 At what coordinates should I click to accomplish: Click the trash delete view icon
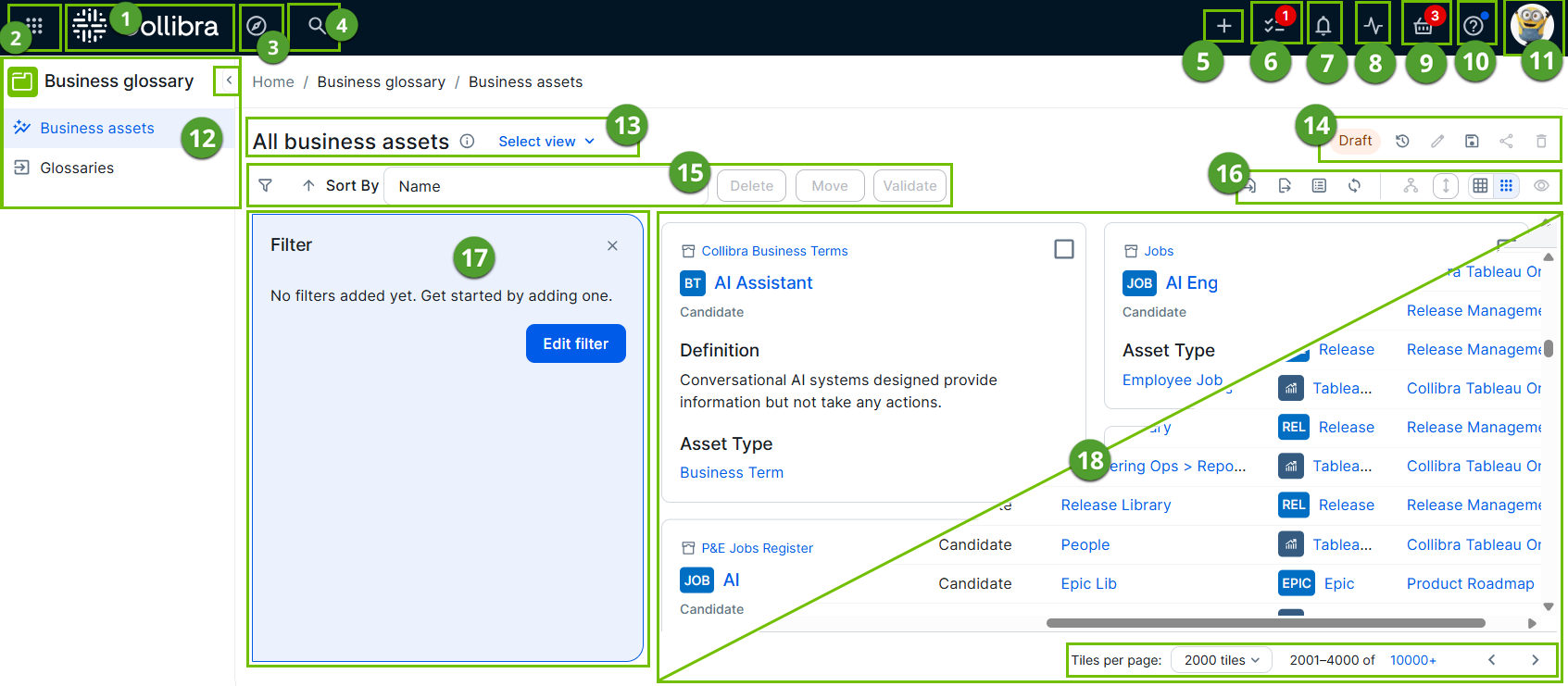coord(1541,141)
